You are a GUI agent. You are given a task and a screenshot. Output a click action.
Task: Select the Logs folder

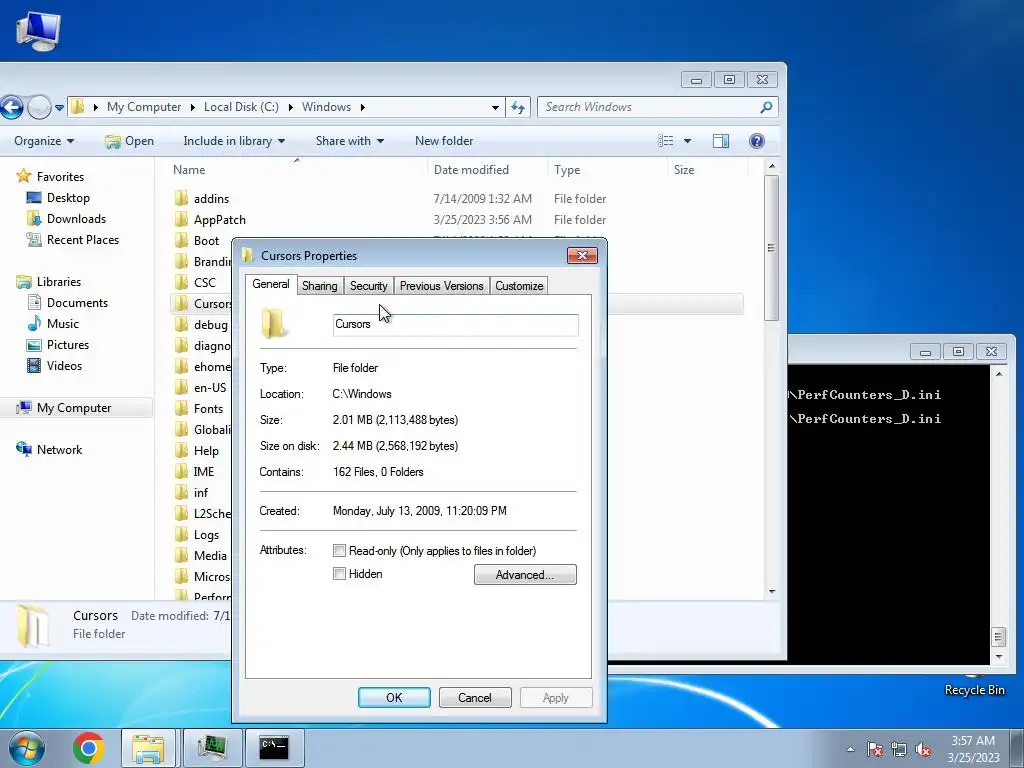206,535
